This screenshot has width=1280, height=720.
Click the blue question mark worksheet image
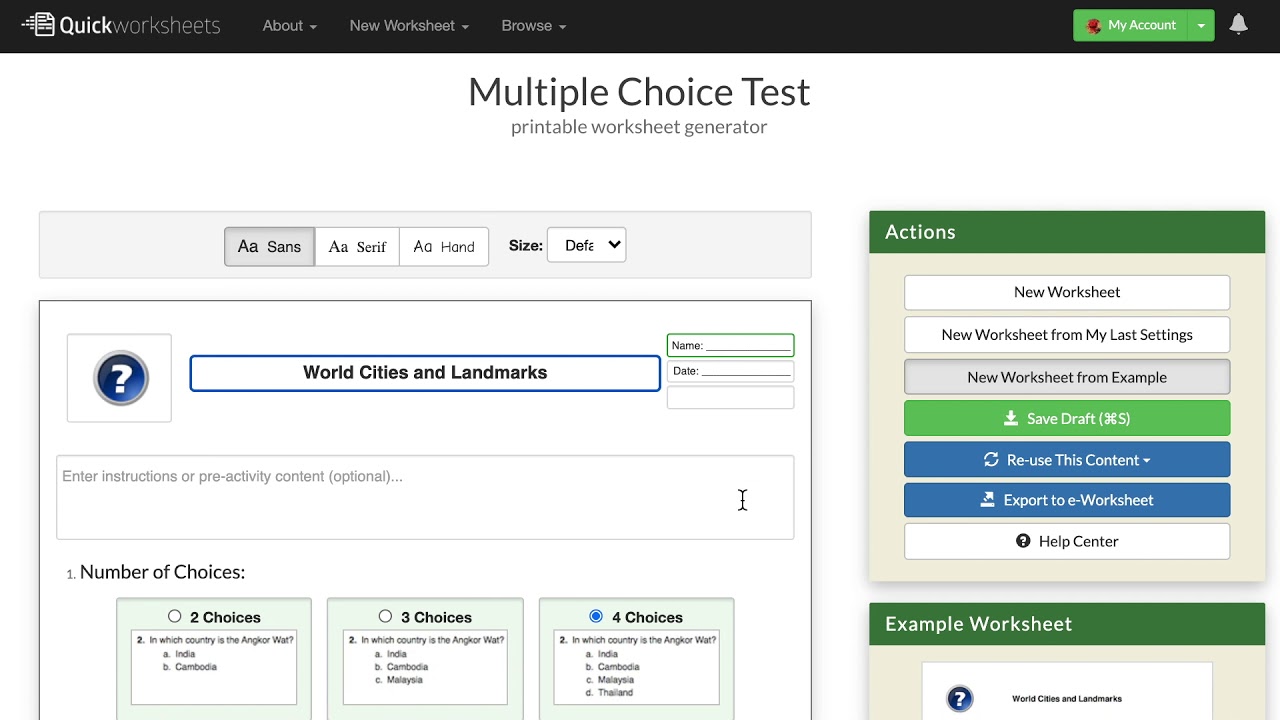point(120,378)
